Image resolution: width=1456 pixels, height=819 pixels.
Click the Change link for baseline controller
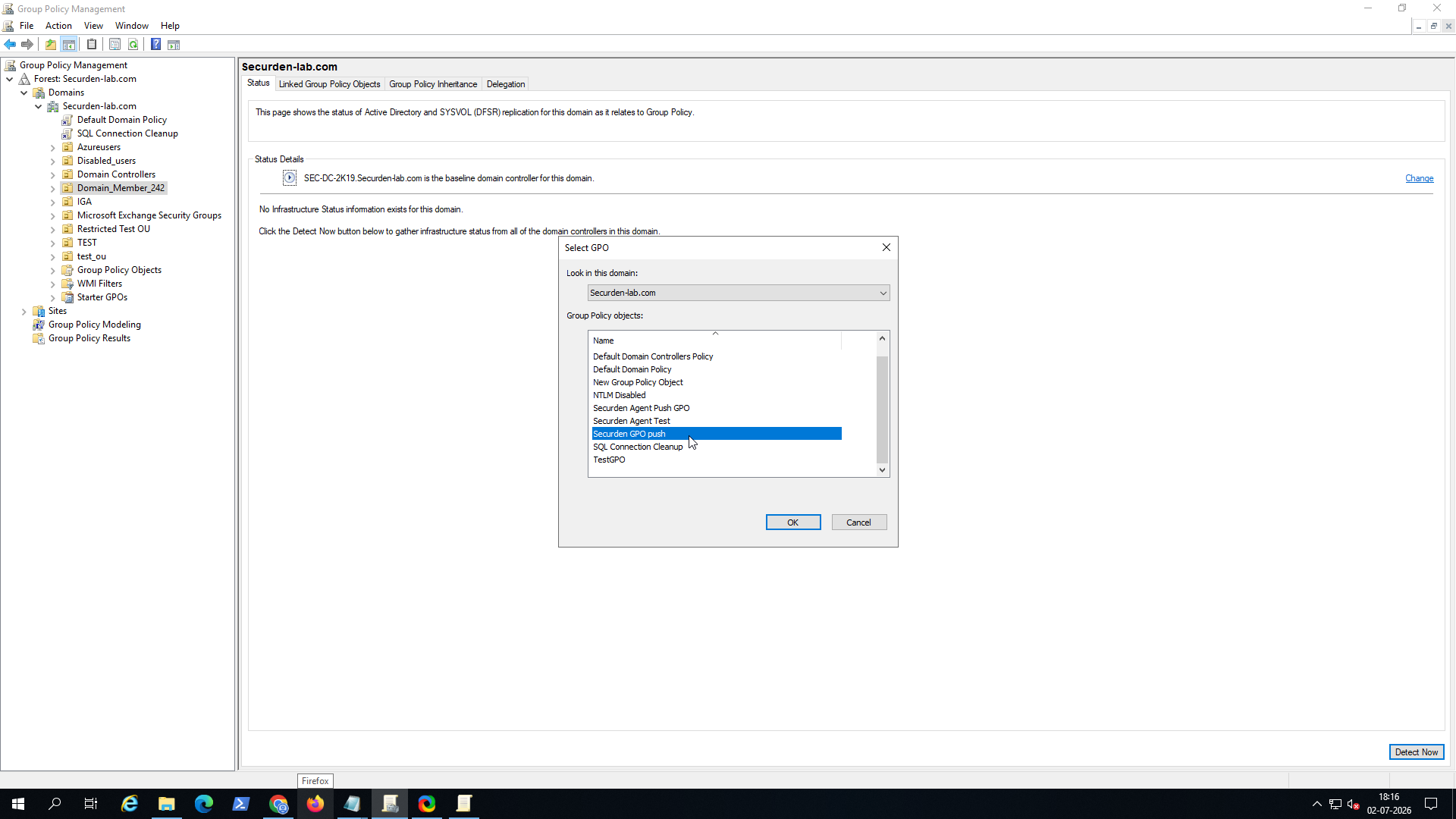click(x=1419, y=179)
